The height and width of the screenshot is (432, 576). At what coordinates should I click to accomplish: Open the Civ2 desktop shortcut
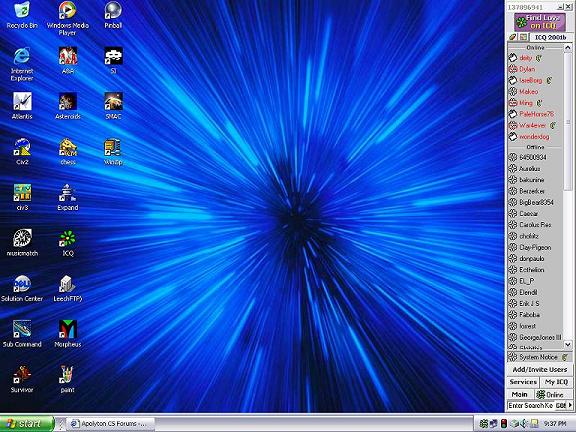[22, 152]
